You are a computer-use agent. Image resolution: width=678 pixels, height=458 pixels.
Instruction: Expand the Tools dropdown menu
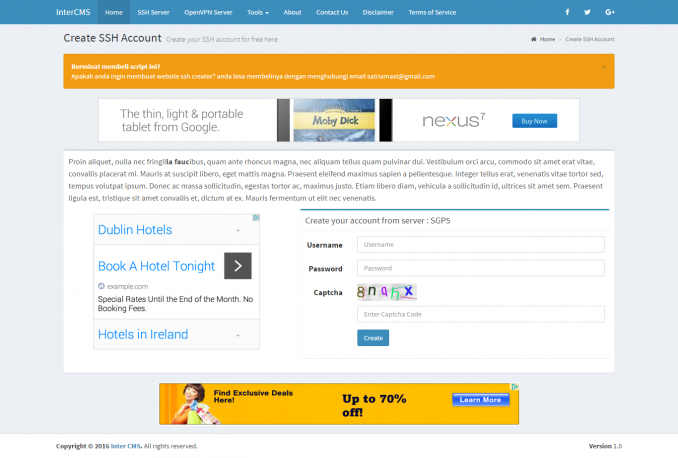(x=257, y=12)
